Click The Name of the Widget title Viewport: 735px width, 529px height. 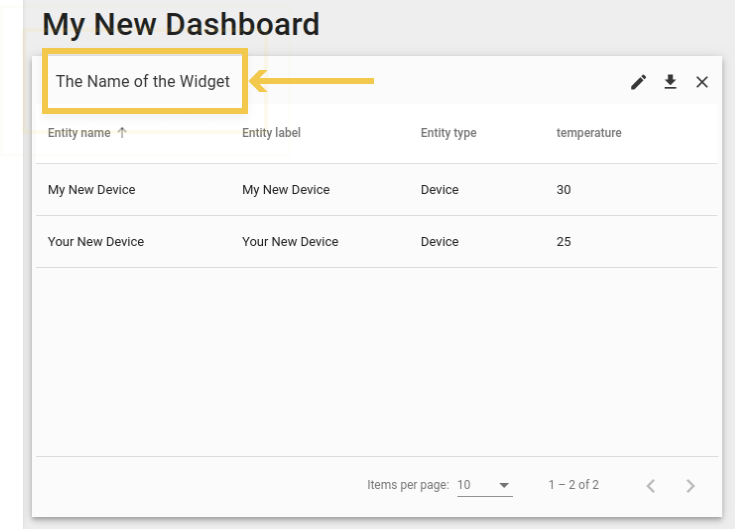[x=143, y=81]
